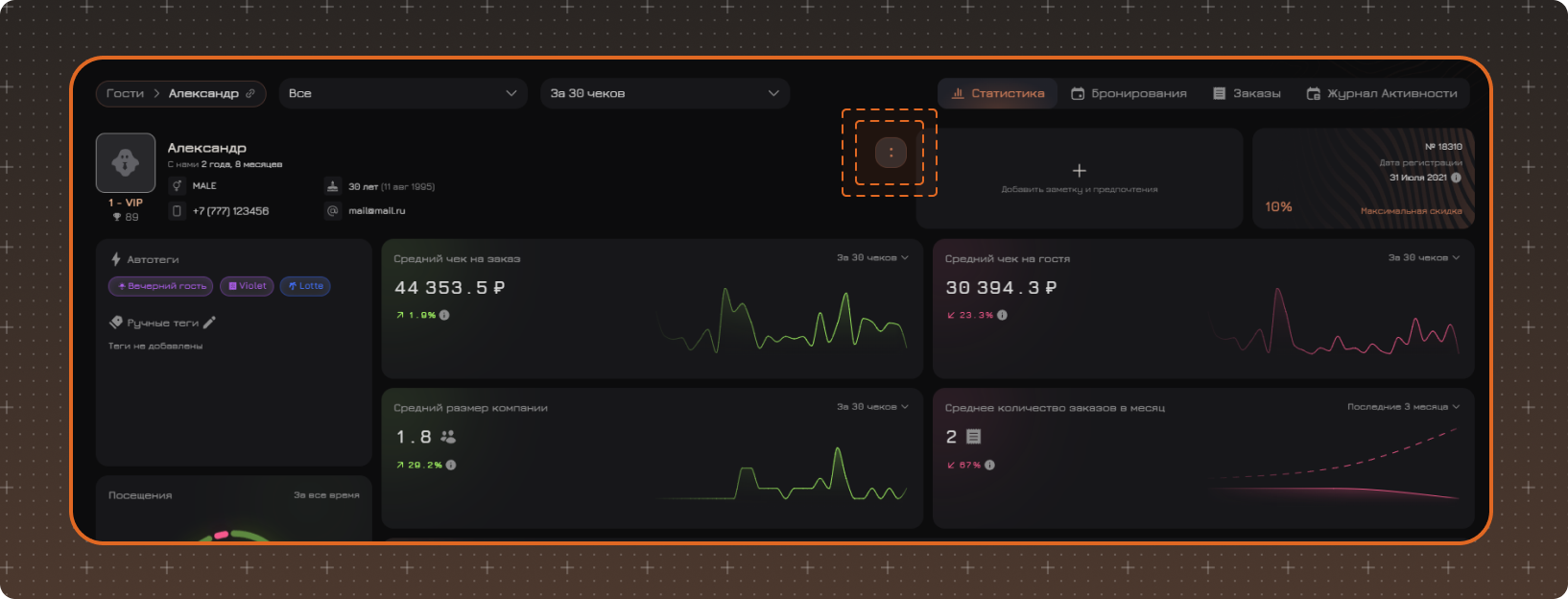
Task: Edit manual tags with pencil icon
Action: click(210, 323)
